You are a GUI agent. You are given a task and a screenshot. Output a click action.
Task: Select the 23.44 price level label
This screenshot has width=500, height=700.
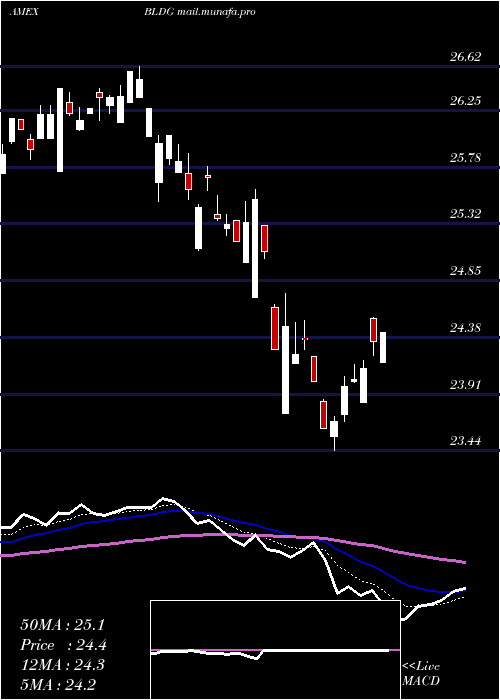point(465,441)
